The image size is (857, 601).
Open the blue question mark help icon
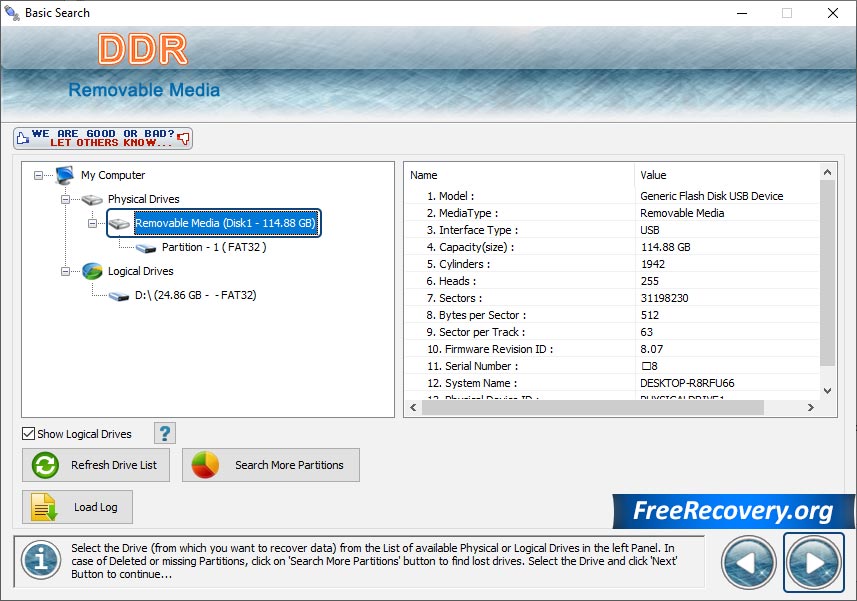pyautogui.click(x=165, y=433)
